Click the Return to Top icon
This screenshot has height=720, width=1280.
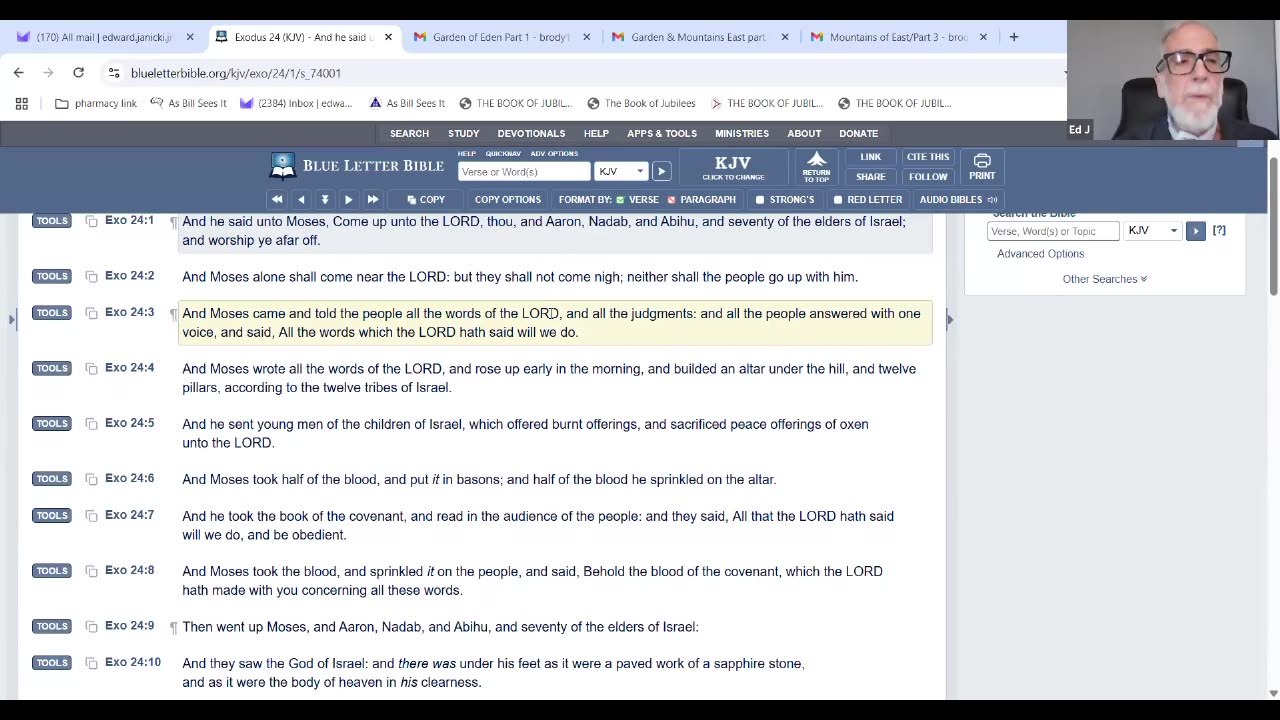(x=816, y=166)
